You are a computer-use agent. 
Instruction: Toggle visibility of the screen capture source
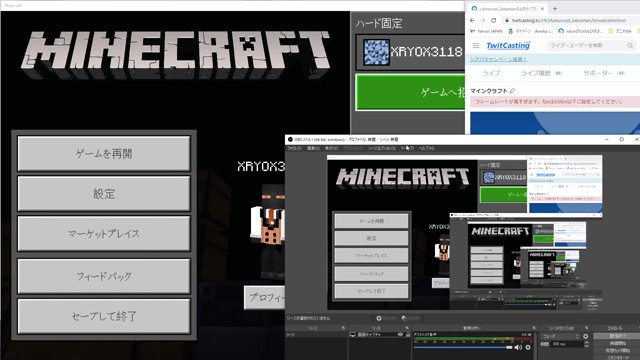[400, 335]
